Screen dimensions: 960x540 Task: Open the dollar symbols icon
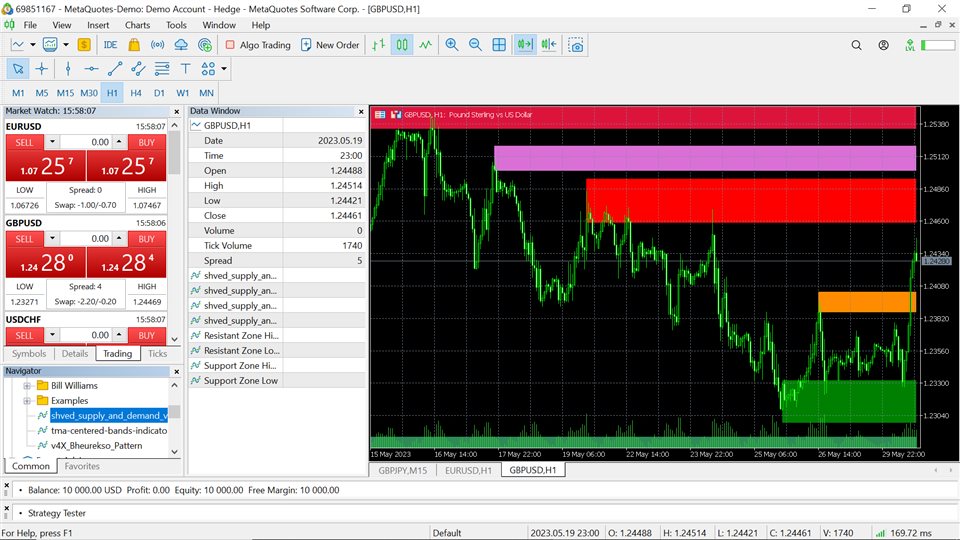(x=84, y=45)
